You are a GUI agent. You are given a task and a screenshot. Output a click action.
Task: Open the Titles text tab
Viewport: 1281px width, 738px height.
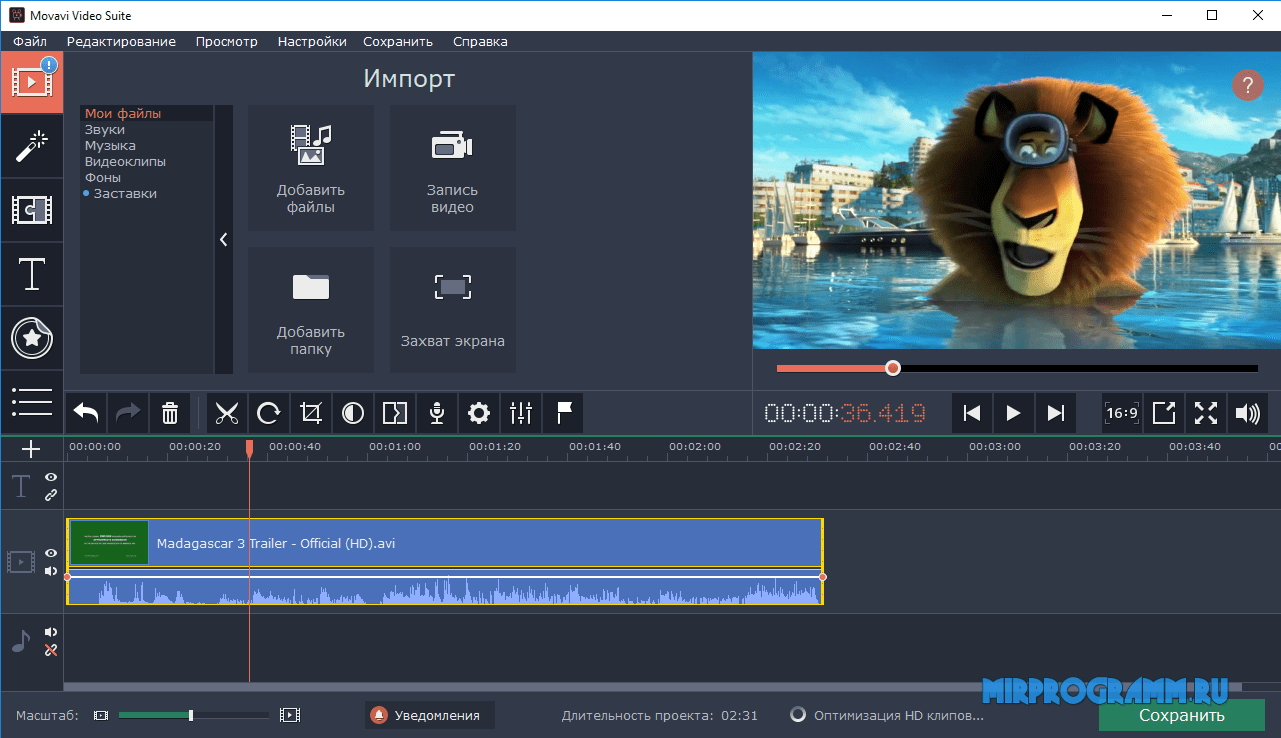point(32,274)
